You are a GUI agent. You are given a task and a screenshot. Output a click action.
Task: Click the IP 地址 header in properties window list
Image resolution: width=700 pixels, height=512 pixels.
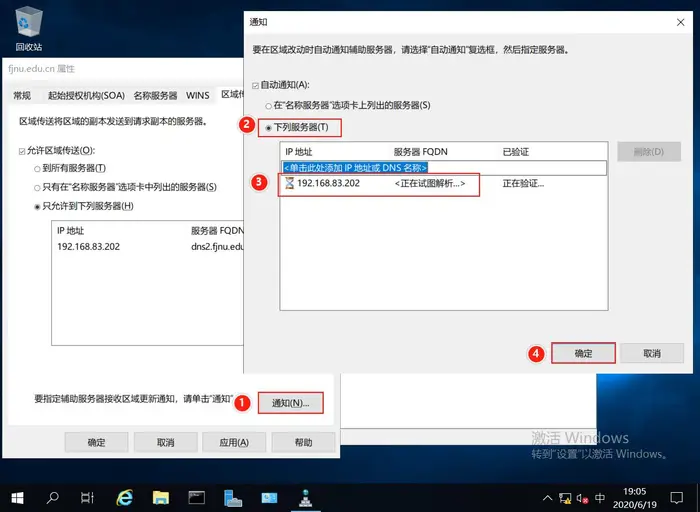[71, 231]
